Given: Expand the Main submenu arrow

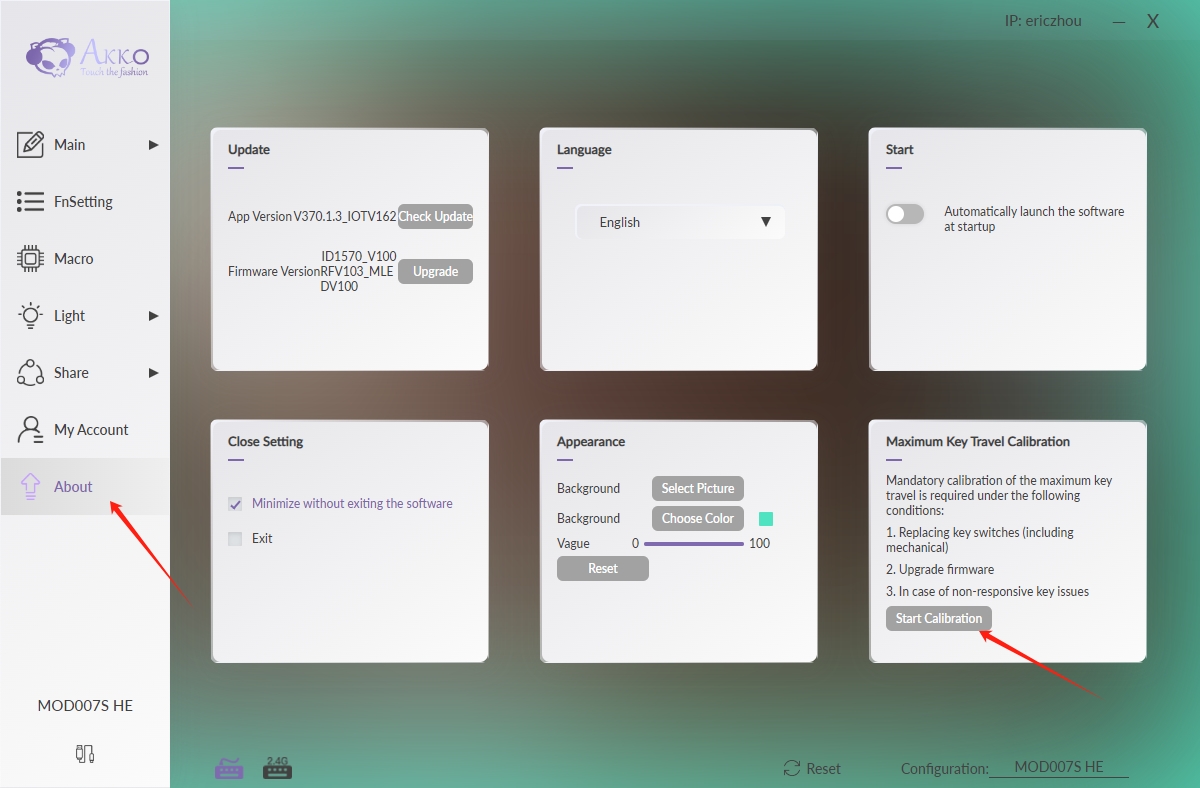Looking at the screenshot, I should [154, 144].
